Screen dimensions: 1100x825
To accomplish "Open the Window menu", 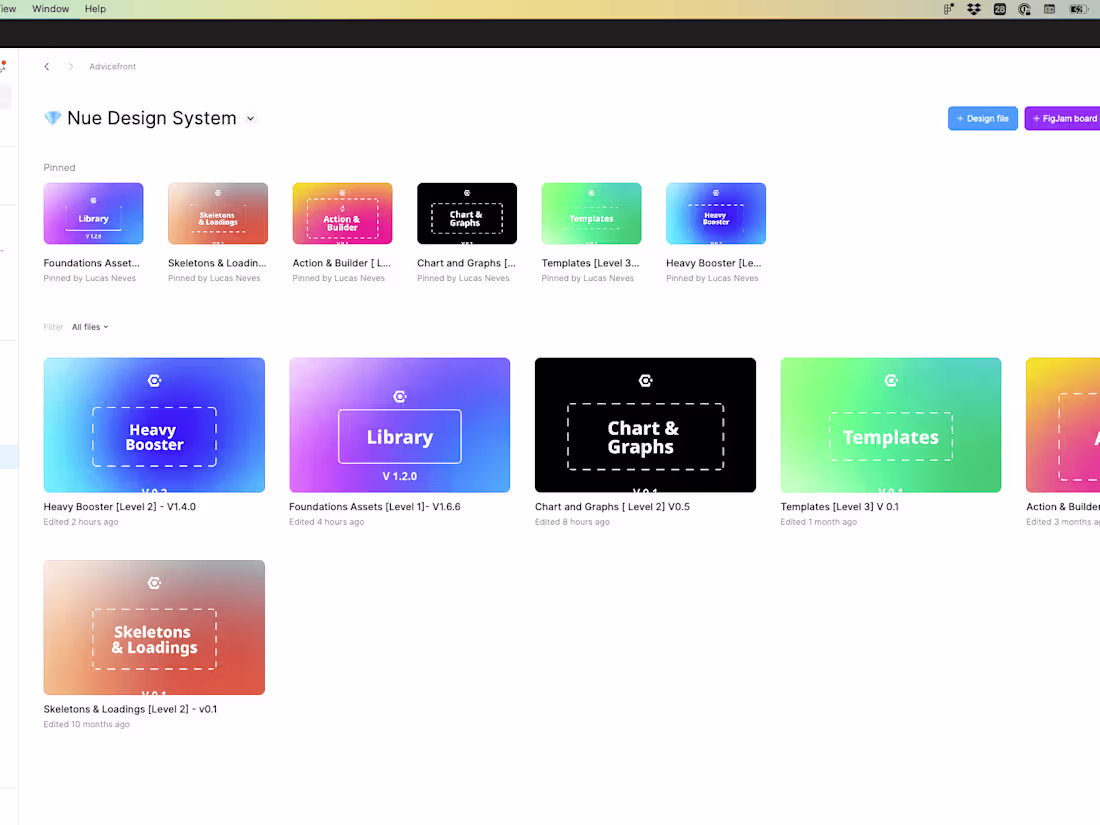I will [x=50, y=8].
